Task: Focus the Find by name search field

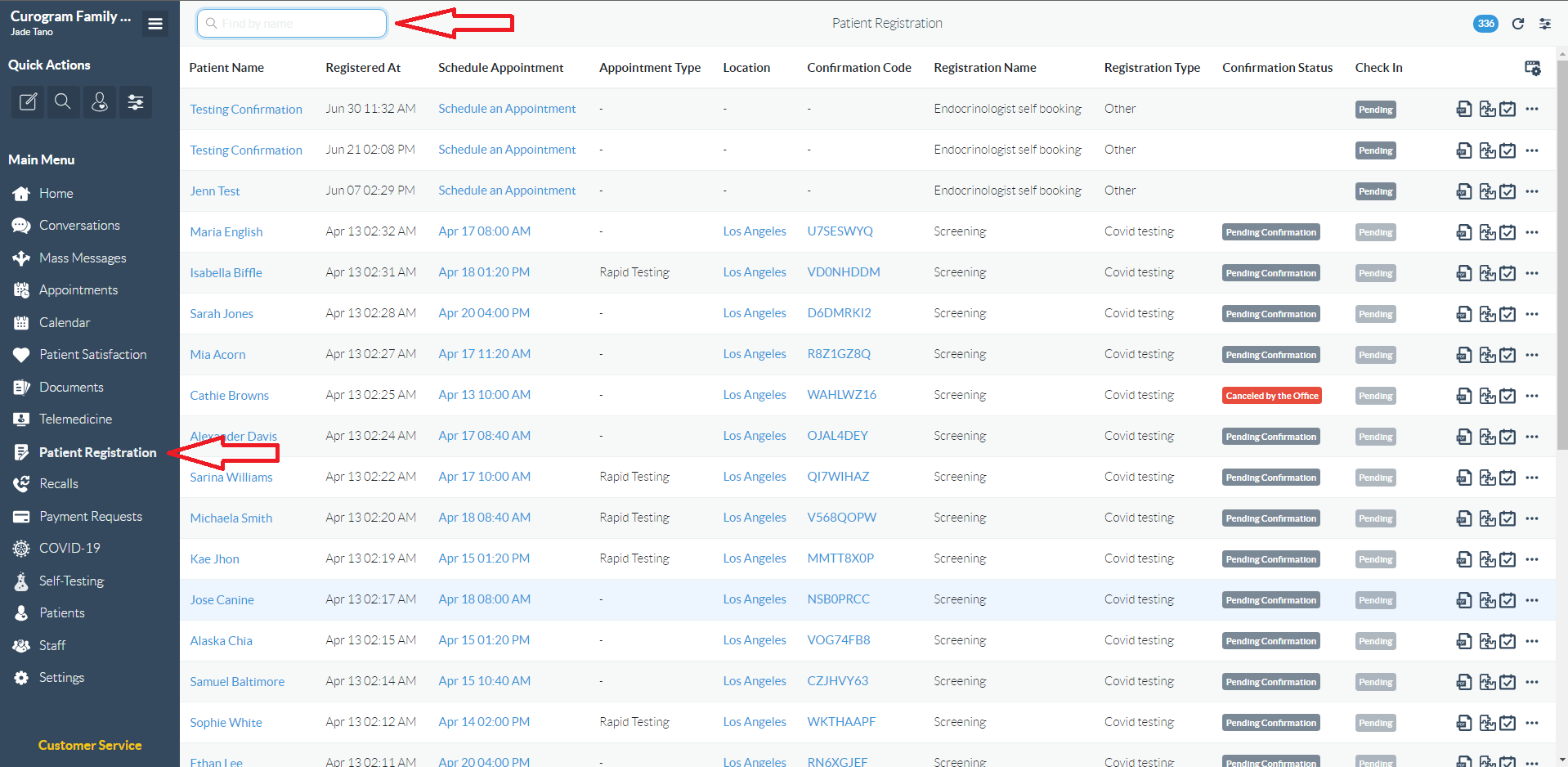Action: 292,24
